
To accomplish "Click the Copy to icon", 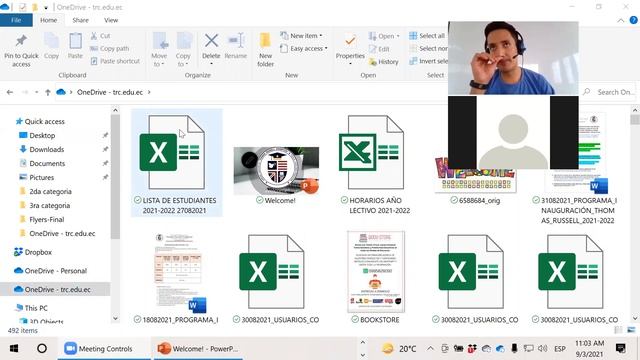I will (x=183, y=41).
